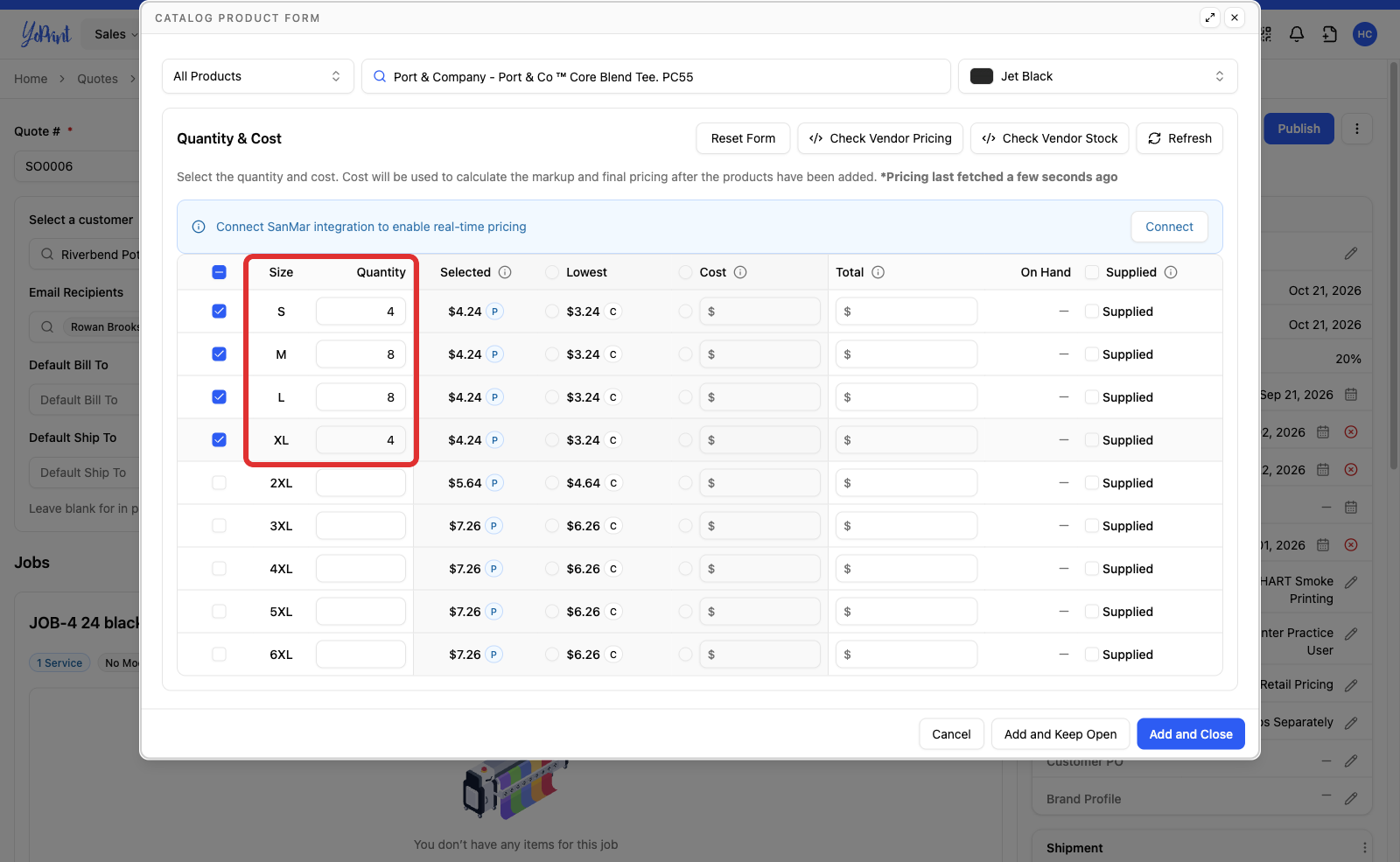1400x862 pixels.
Task: Select the Cost radio for size L
Action: (x=685, y=397)
